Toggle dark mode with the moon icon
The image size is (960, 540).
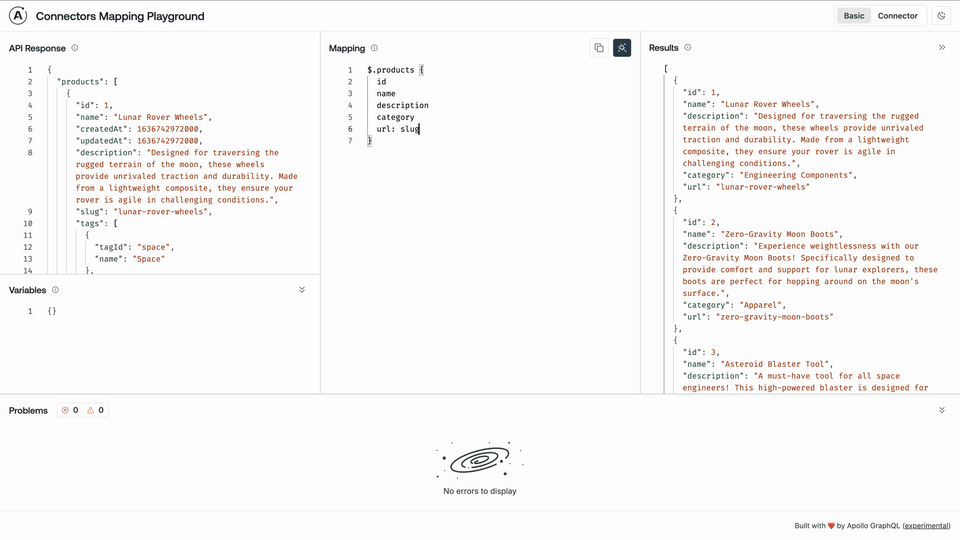click(941, 16)
